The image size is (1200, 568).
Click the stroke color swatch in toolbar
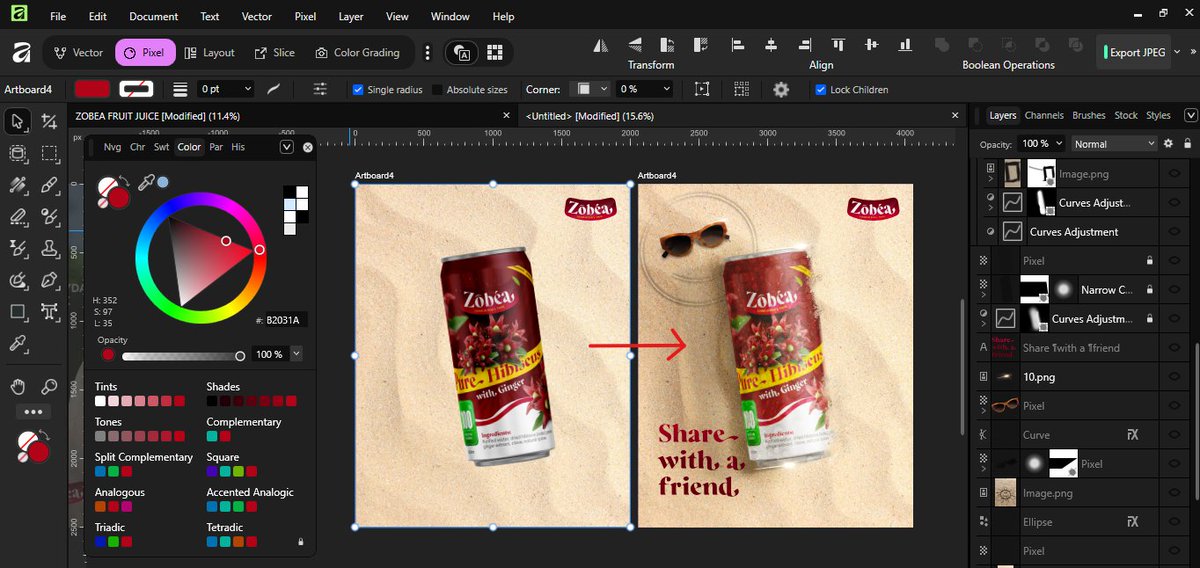point(138,89)
